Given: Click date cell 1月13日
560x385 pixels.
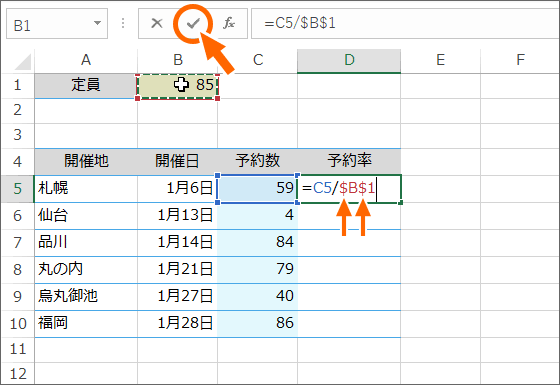Looking at the screenshot, I should (178, 216).
